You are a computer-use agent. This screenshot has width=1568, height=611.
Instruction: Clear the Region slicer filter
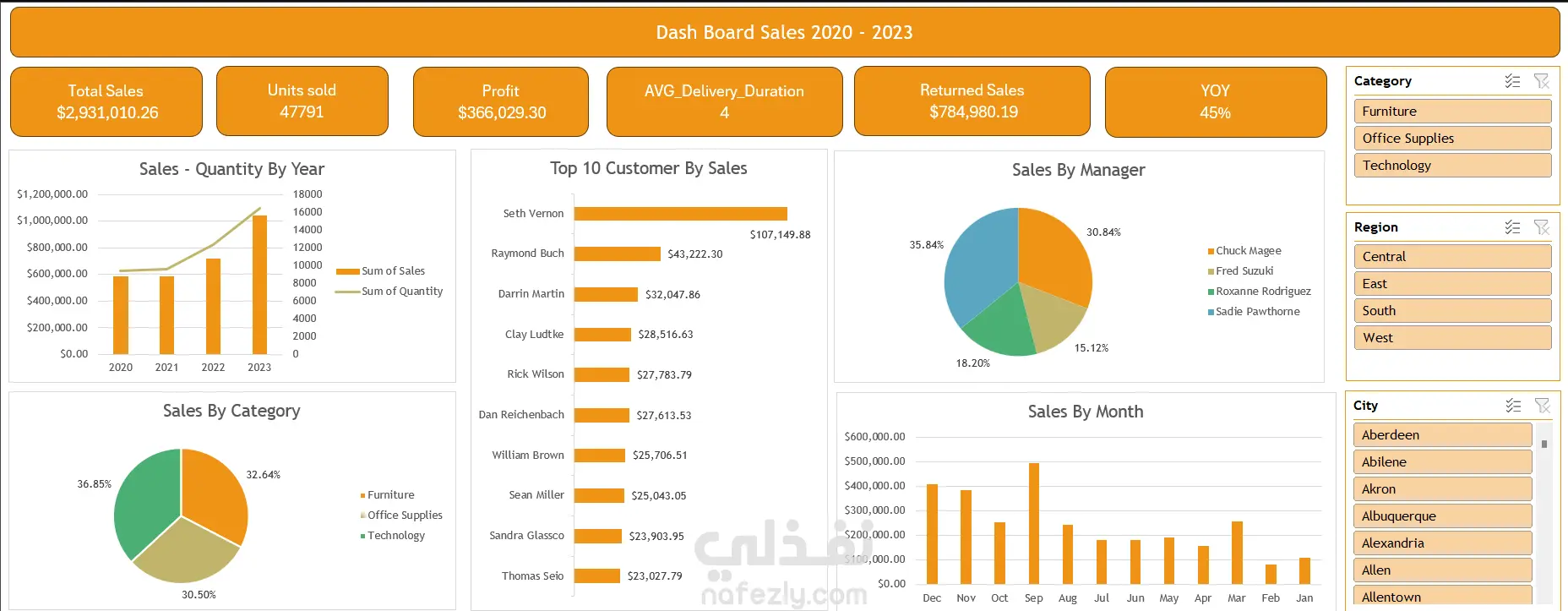[x=1542, y=227]
